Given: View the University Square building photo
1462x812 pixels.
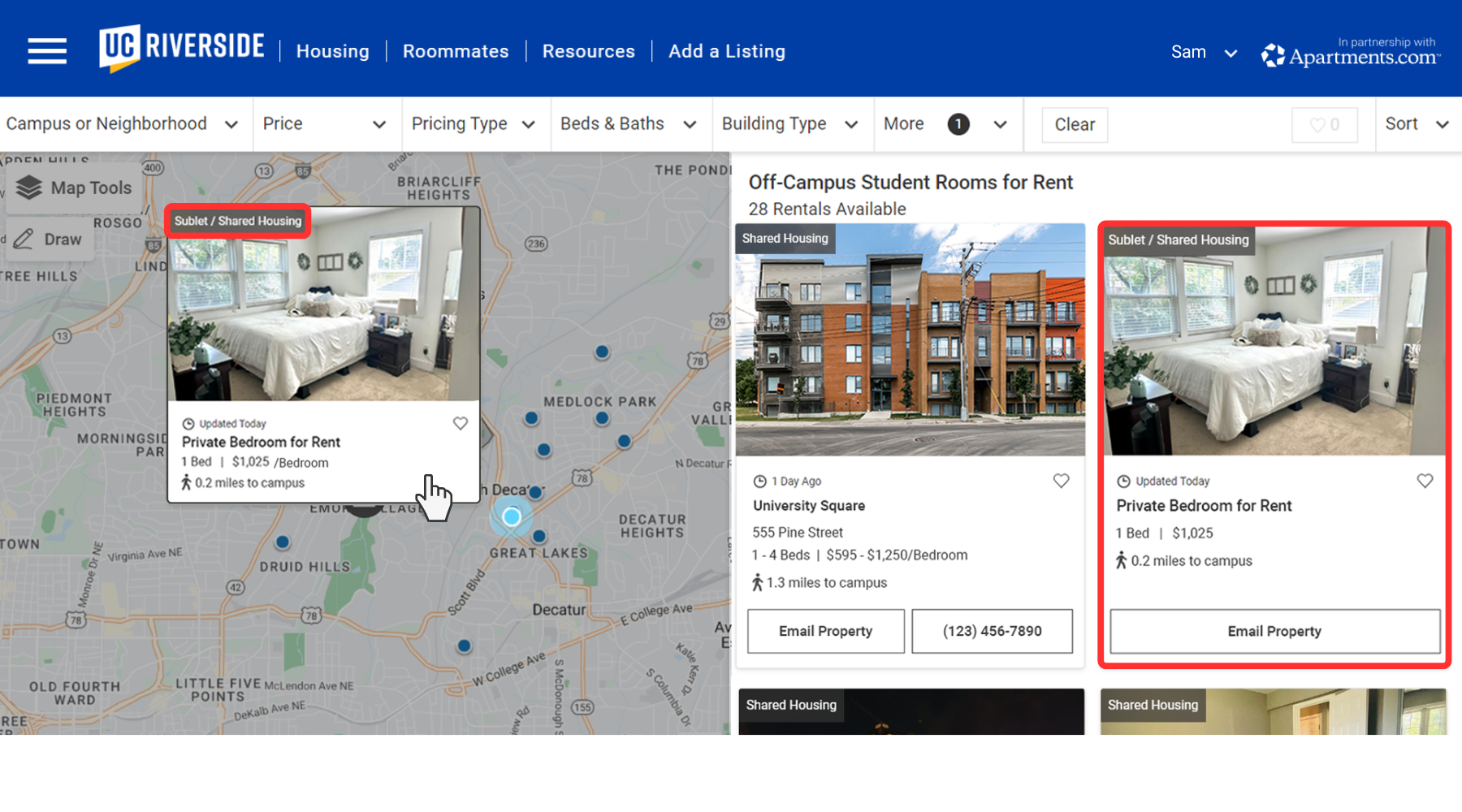Looking at the screenshot, I should click(911, 339).
